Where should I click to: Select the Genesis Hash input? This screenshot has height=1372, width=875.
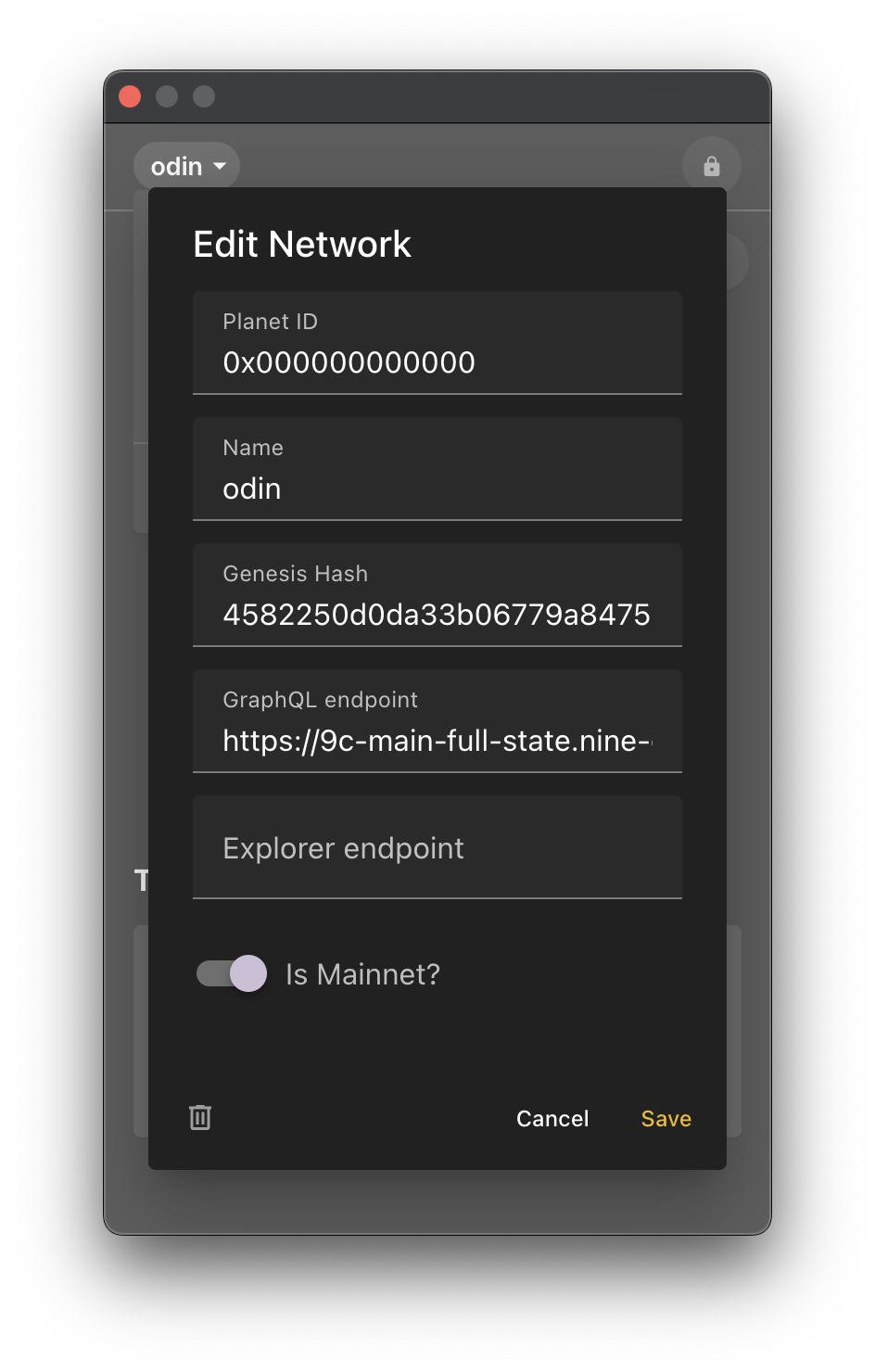tap(437, 614)
